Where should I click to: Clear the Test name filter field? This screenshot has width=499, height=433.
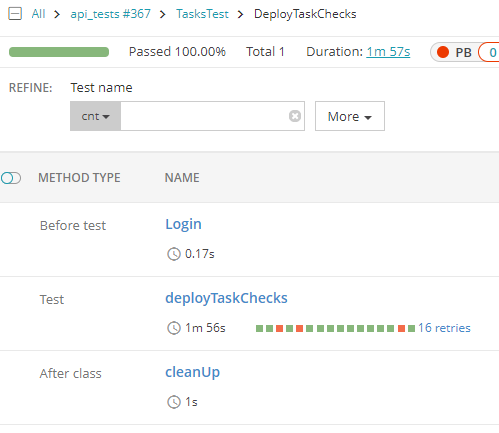click(295, 116)
